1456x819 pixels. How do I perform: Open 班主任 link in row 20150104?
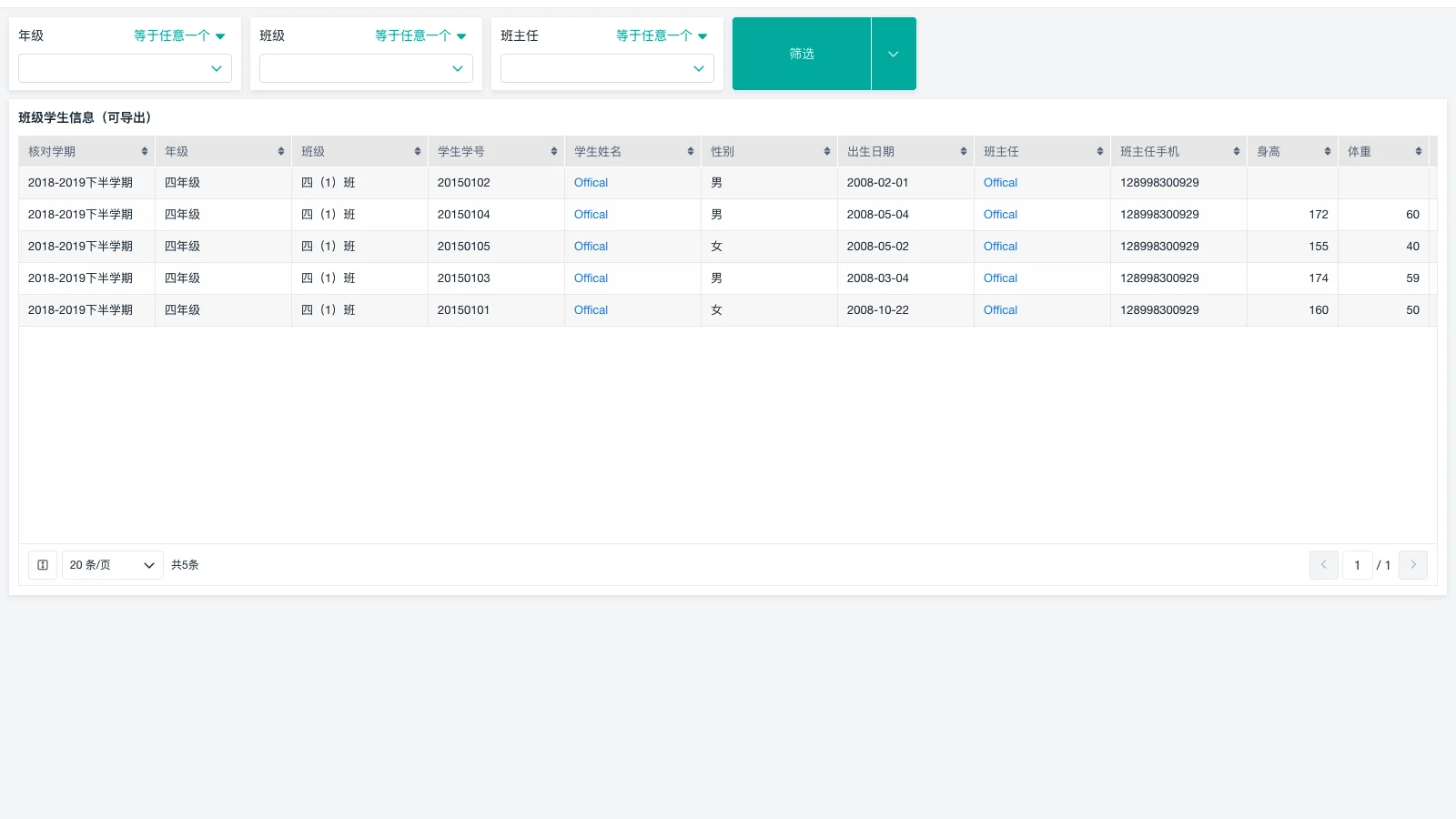point(1000,215)
